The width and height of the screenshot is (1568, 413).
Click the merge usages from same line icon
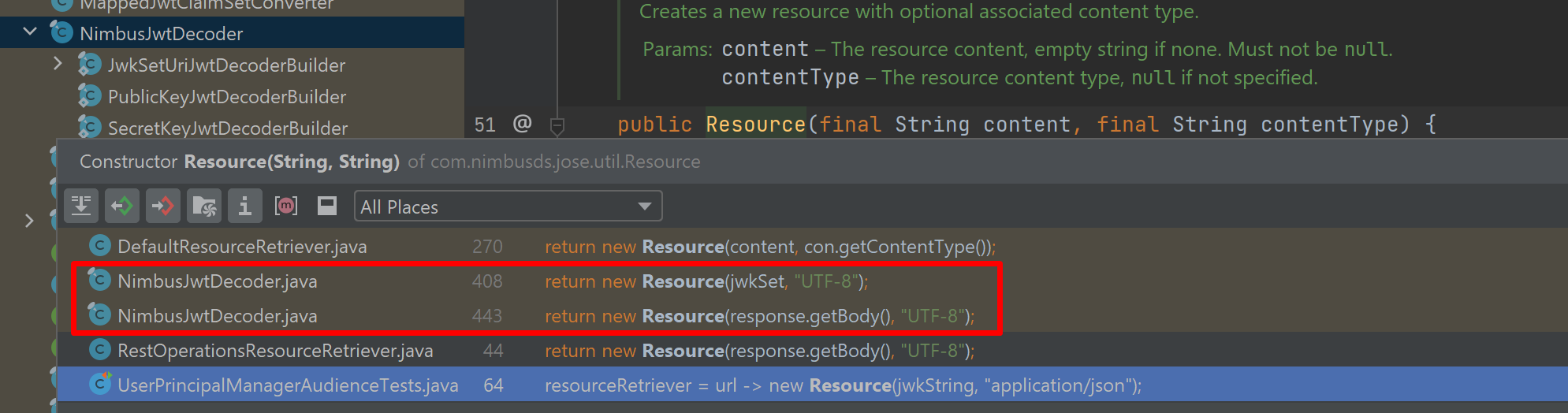[x=81, y=206]
